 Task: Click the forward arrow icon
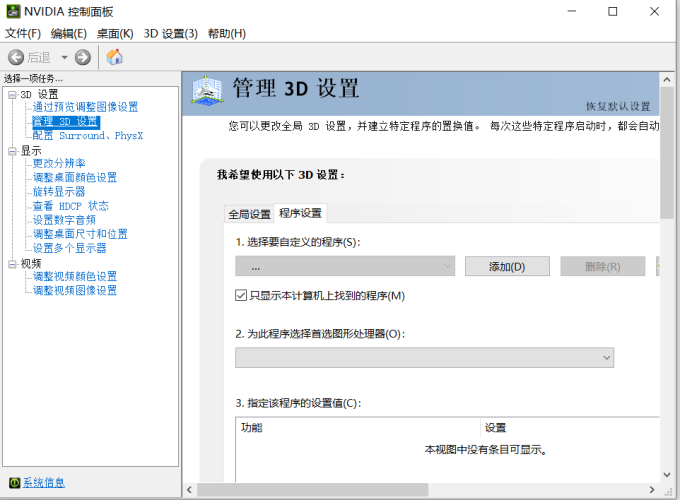point(82,57)
